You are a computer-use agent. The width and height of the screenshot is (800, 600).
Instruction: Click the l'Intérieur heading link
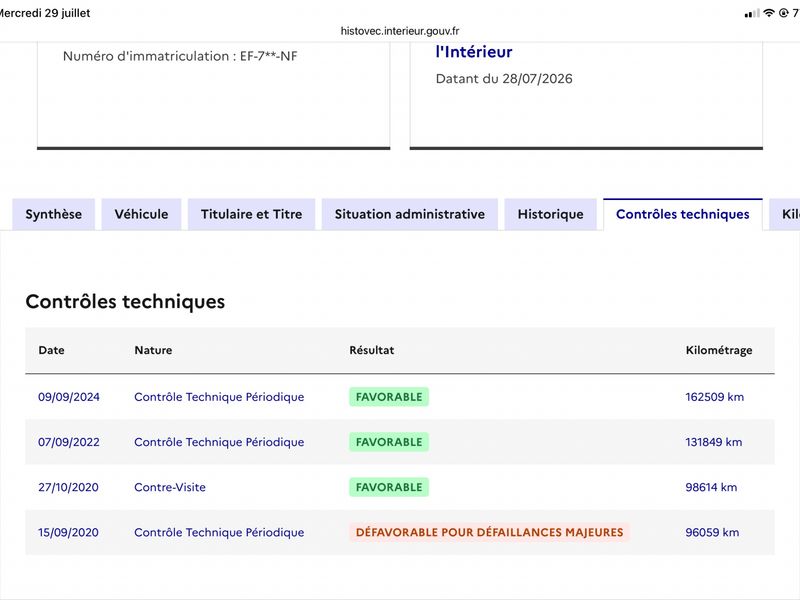474,52
